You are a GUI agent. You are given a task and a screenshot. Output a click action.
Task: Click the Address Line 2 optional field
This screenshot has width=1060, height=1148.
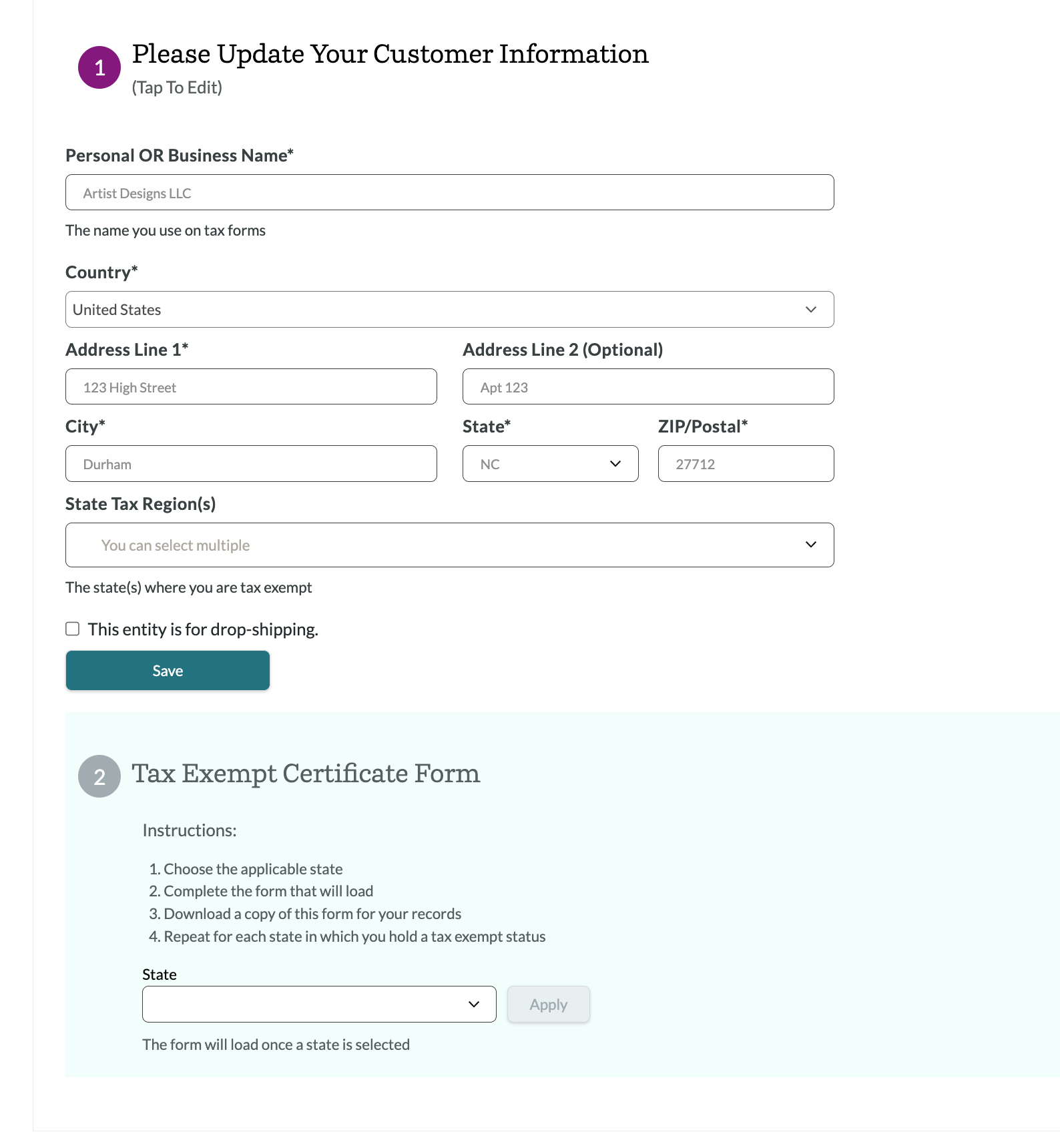click(x=647, y=387)
